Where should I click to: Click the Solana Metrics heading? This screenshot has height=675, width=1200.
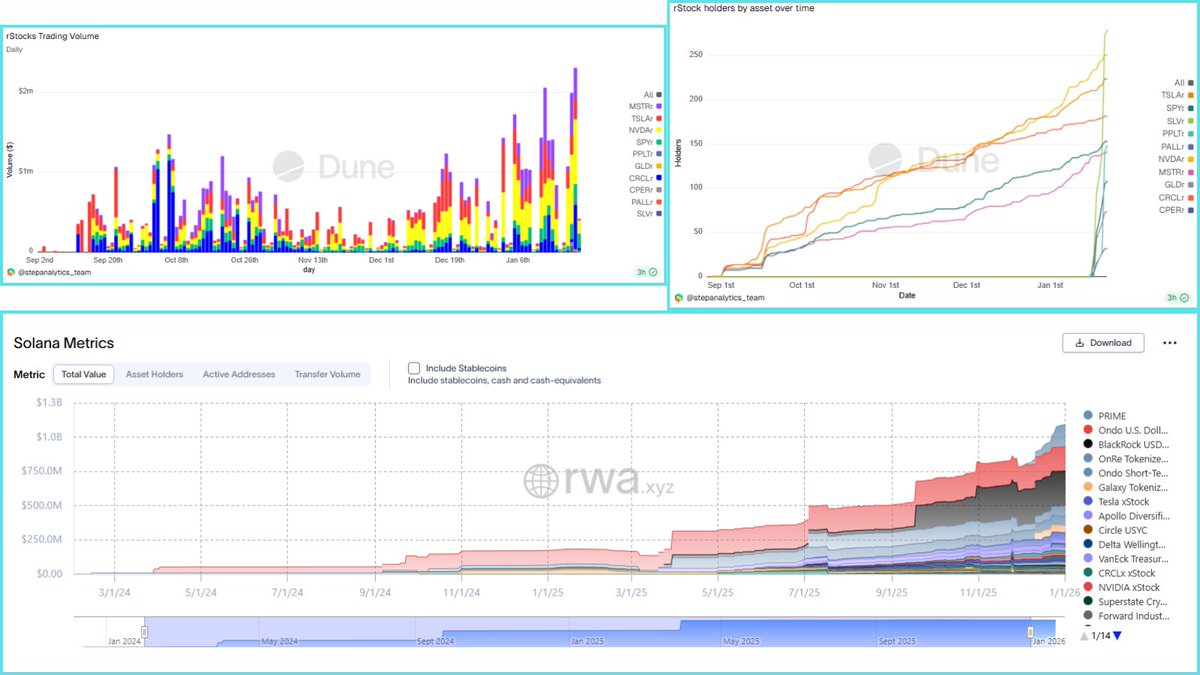coord(64,343)
